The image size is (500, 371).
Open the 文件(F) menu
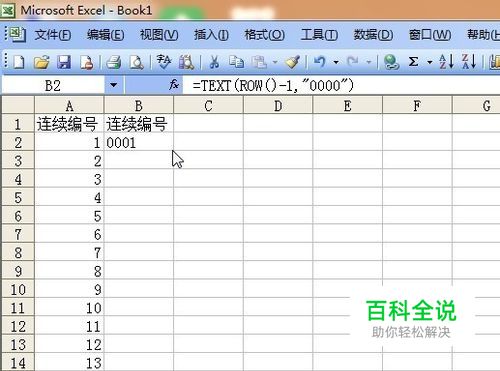53,35
